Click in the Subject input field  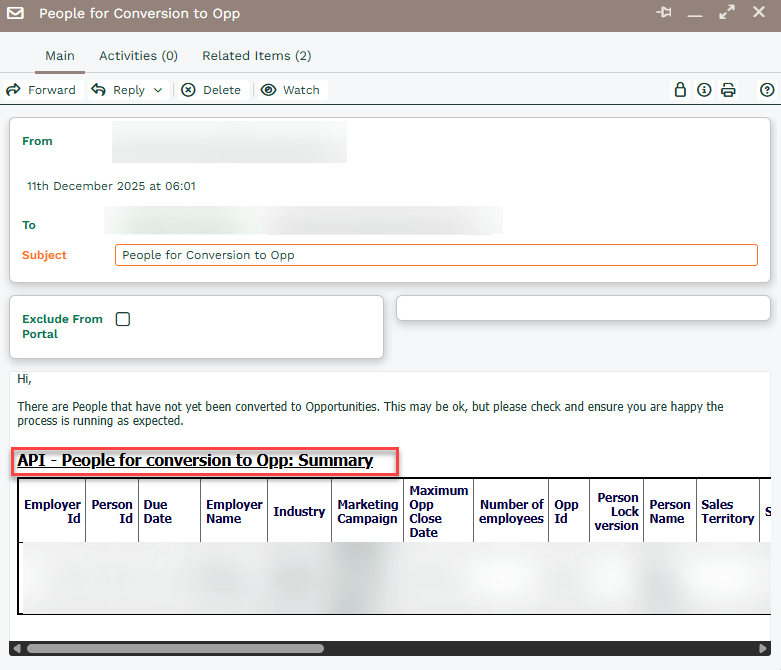435,255
